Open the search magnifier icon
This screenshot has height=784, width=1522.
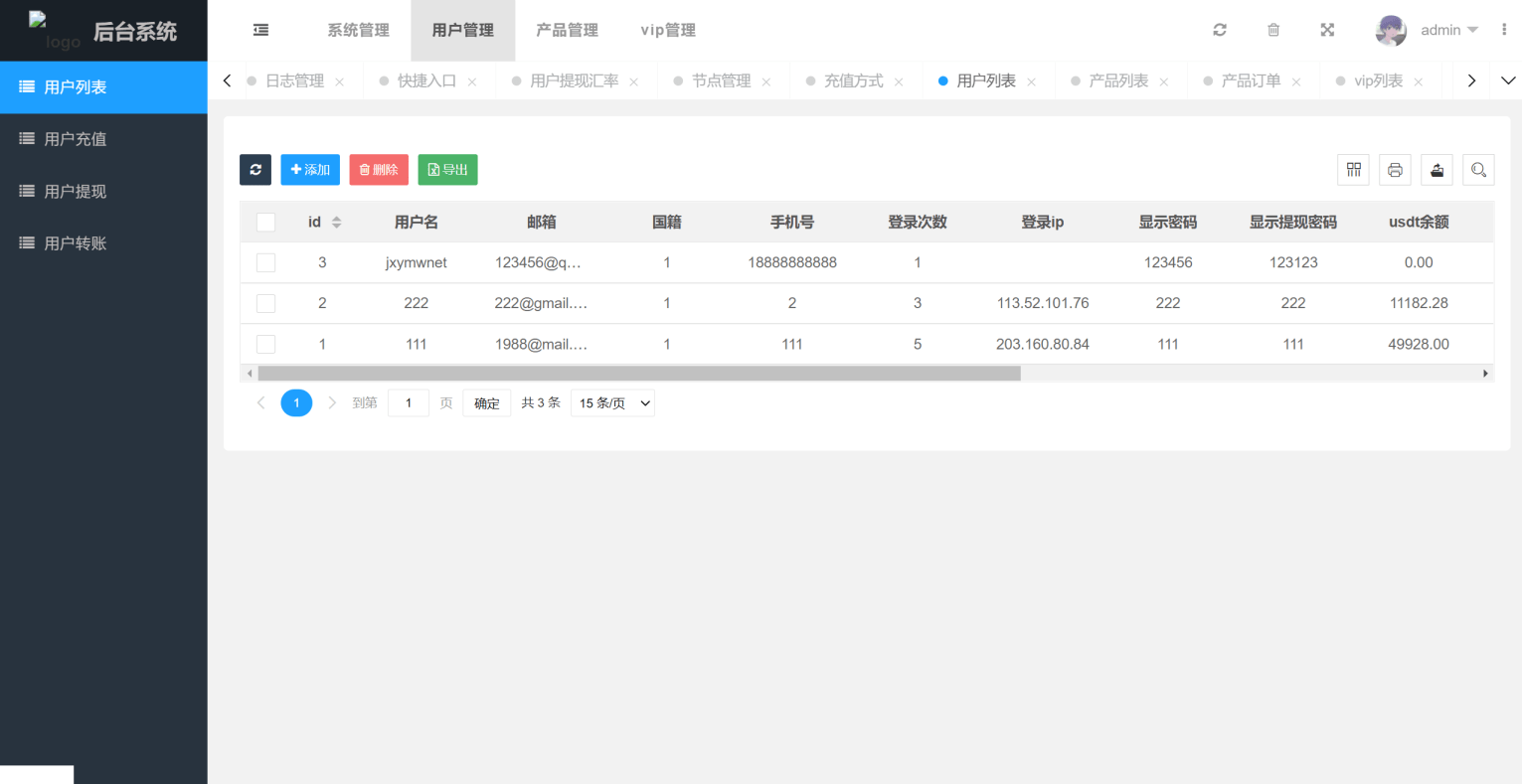point(1479,170)
